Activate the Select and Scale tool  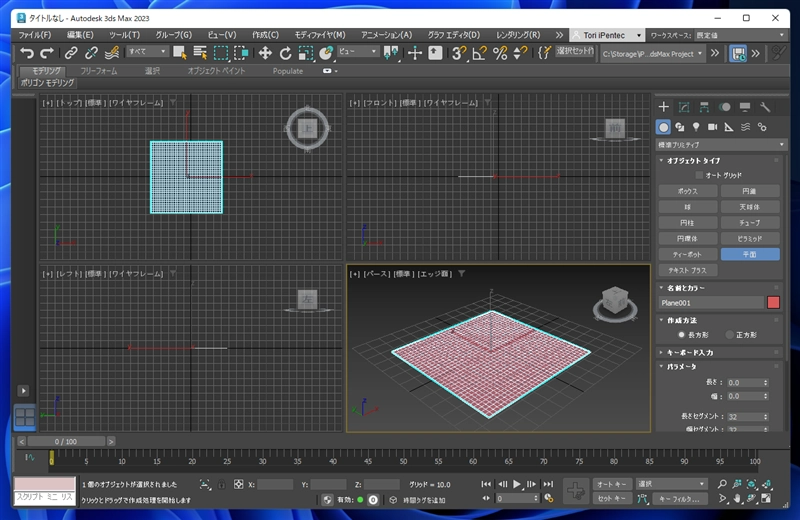pyautogui.click(x=306, y=53)
